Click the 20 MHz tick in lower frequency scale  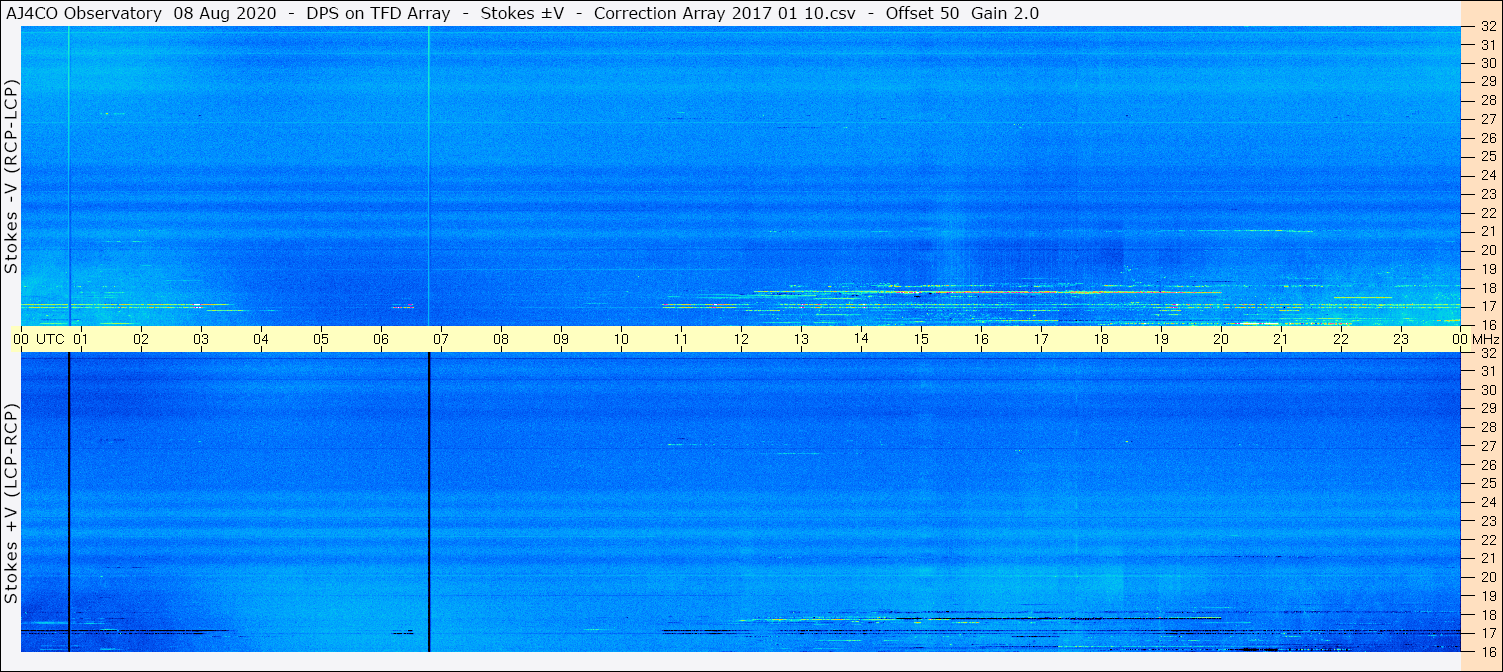coord(1486,577)
